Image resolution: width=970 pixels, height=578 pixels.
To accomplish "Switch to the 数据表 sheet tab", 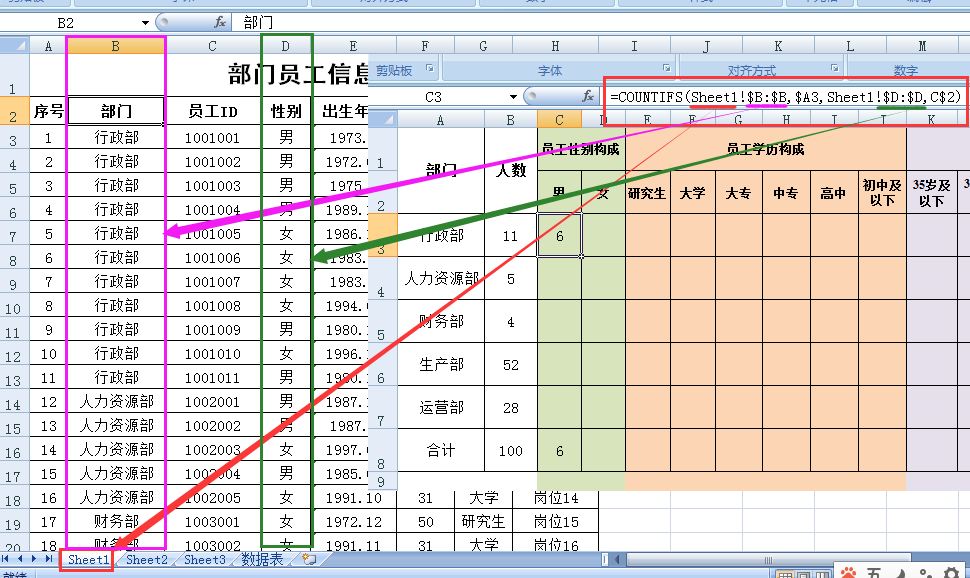I will click(262, 559).
